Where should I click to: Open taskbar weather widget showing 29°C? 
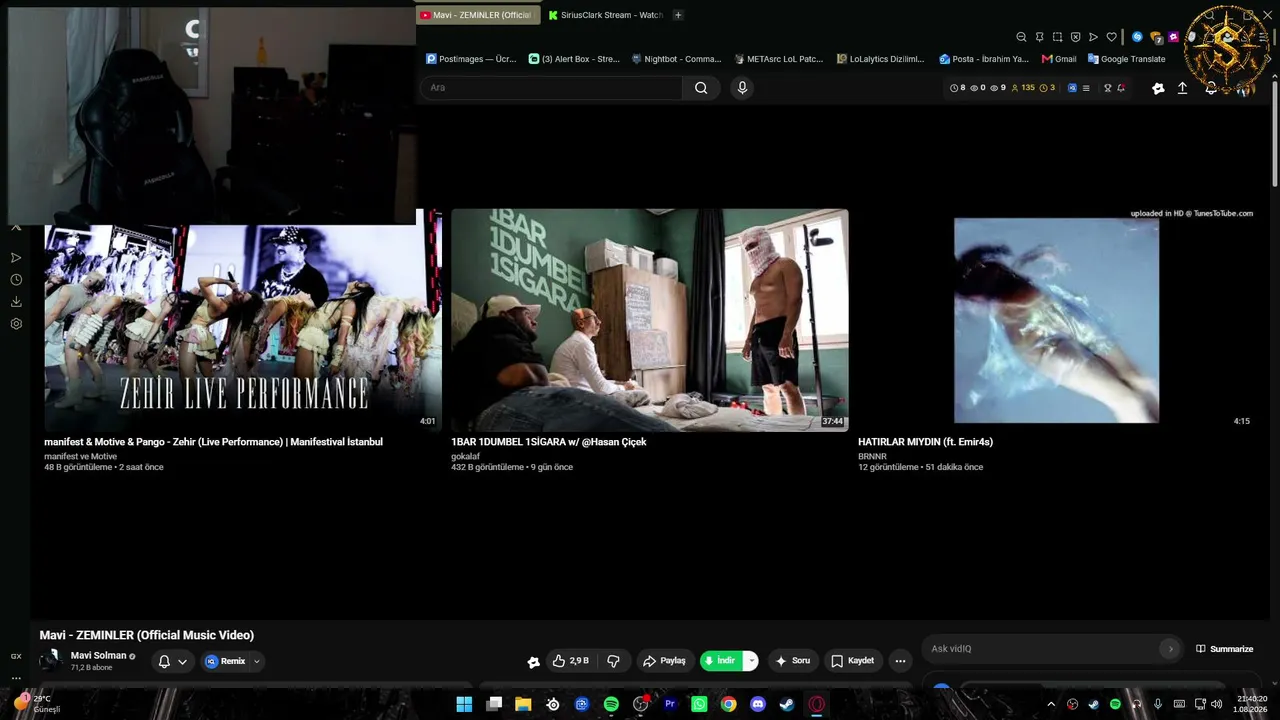tap(37, 704)
